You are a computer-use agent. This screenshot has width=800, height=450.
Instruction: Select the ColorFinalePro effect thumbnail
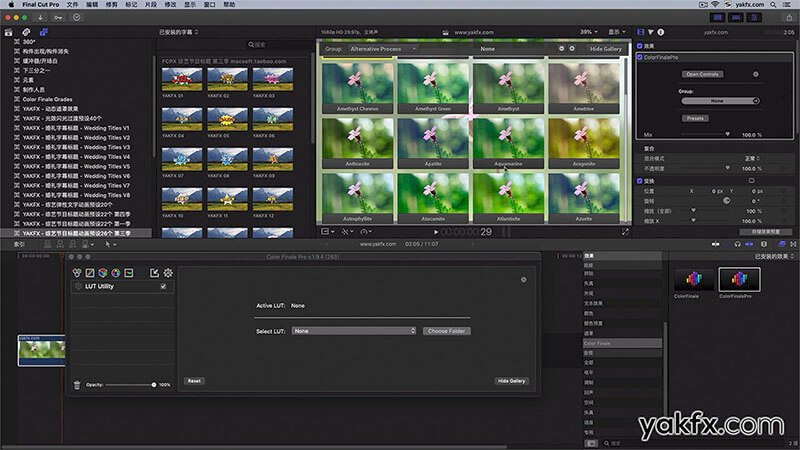[x=739, y=280]
